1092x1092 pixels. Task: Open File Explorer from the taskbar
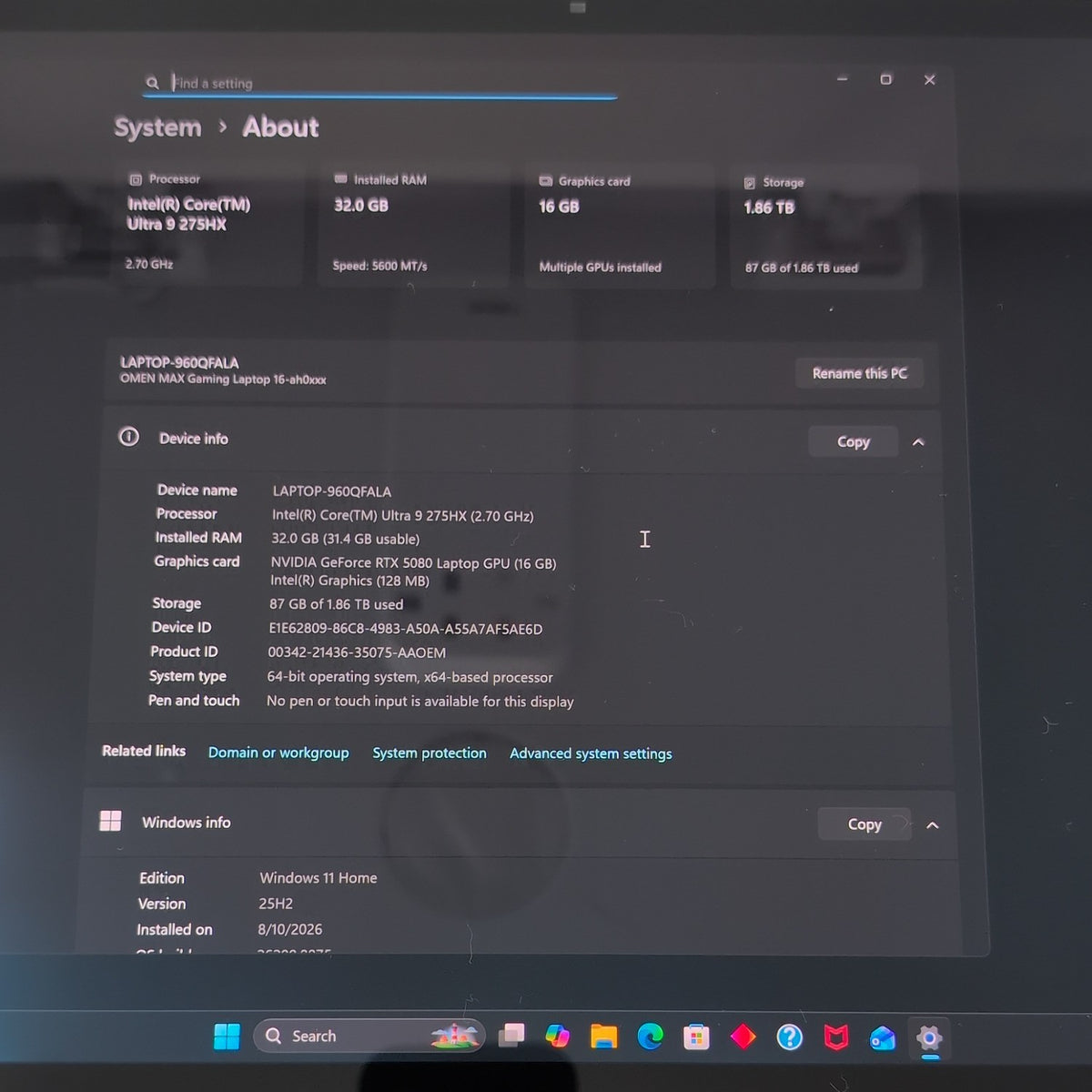pos(603,1036)
